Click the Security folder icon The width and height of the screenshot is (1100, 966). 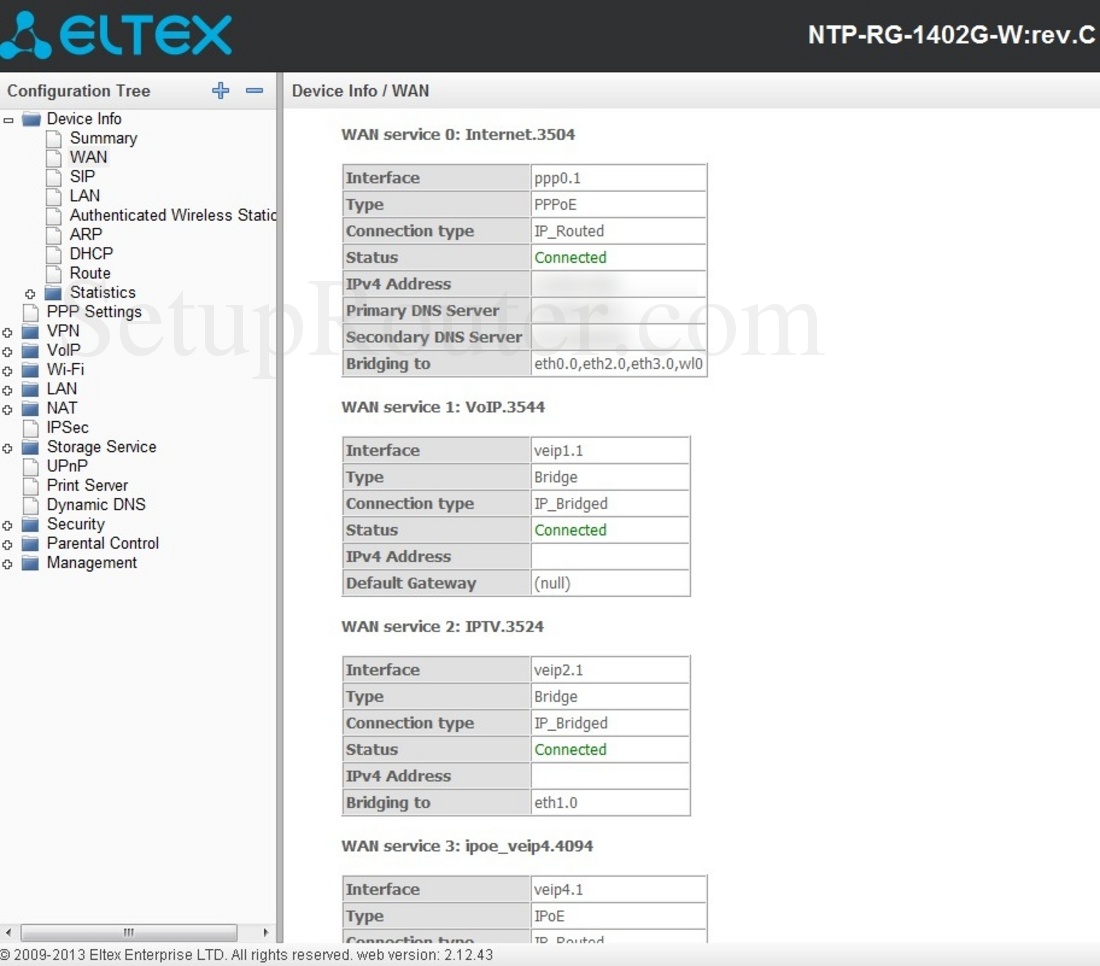[x=31, y=524]
